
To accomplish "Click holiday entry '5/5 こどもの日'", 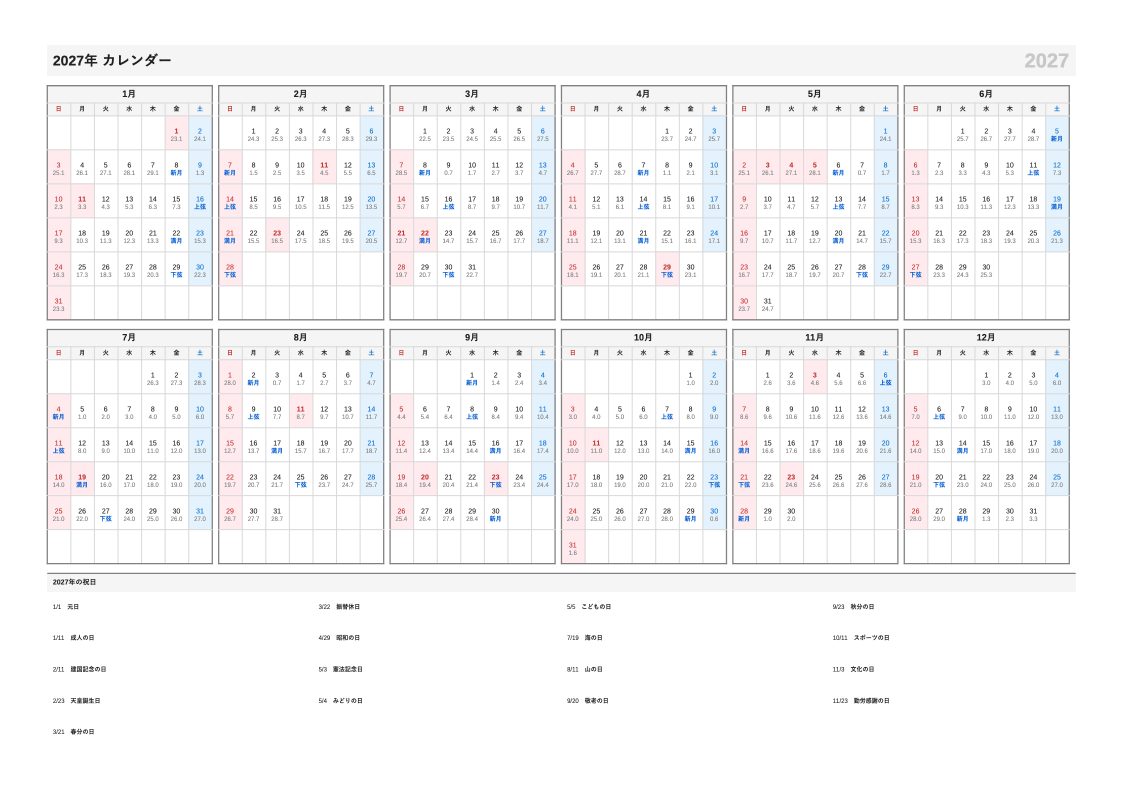I will click(x=589, y=606).
